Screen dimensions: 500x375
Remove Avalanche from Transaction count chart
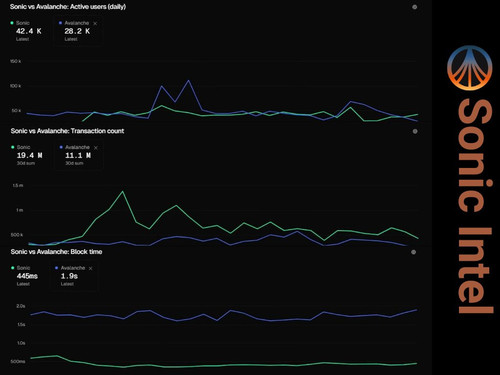point(96,148)
